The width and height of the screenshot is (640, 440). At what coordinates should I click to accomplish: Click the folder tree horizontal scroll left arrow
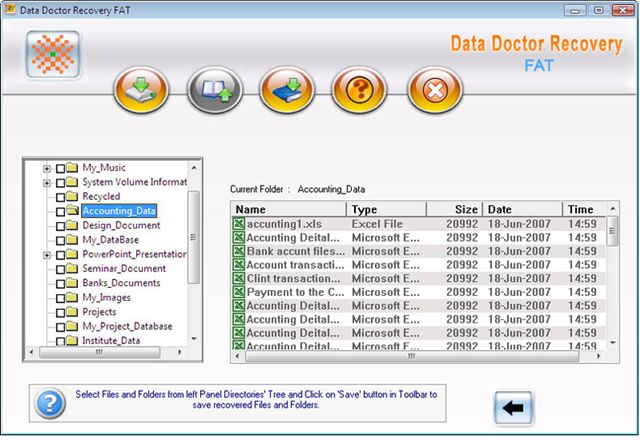(31, 352)
